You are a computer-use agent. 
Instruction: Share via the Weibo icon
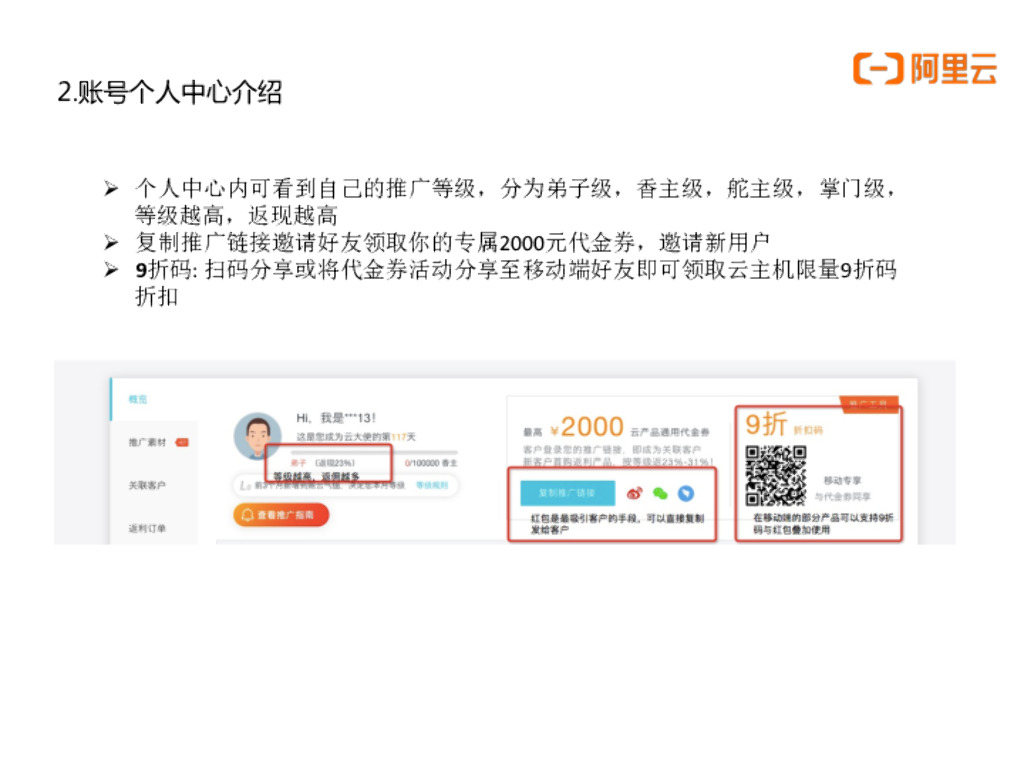[634, 493]
